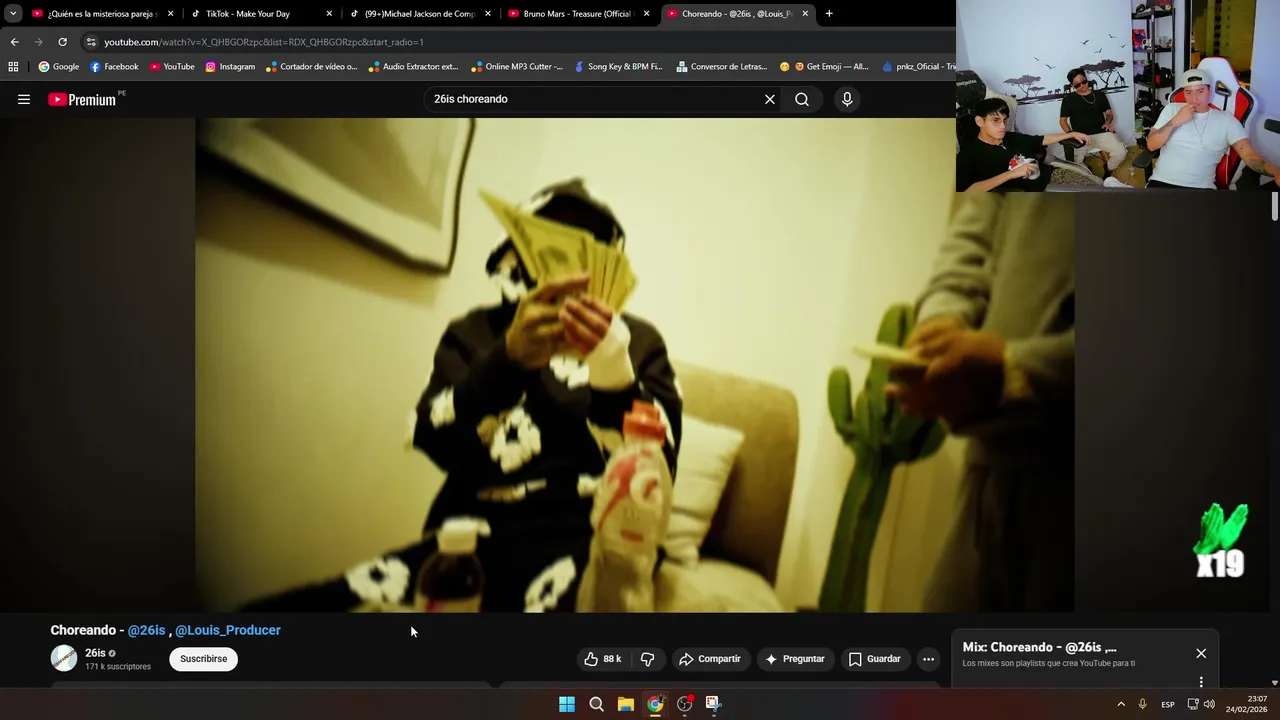Viewport: 1280px width, 720px height.
Task: Click the tray microphone indicator
Action: point(1142,705)
